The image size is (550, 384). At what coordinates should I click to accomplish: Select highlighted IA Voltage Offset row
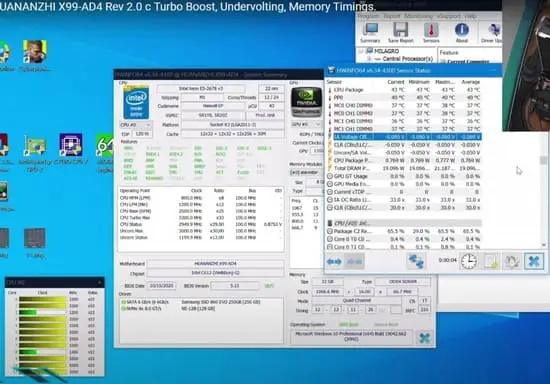click(403, 137)
